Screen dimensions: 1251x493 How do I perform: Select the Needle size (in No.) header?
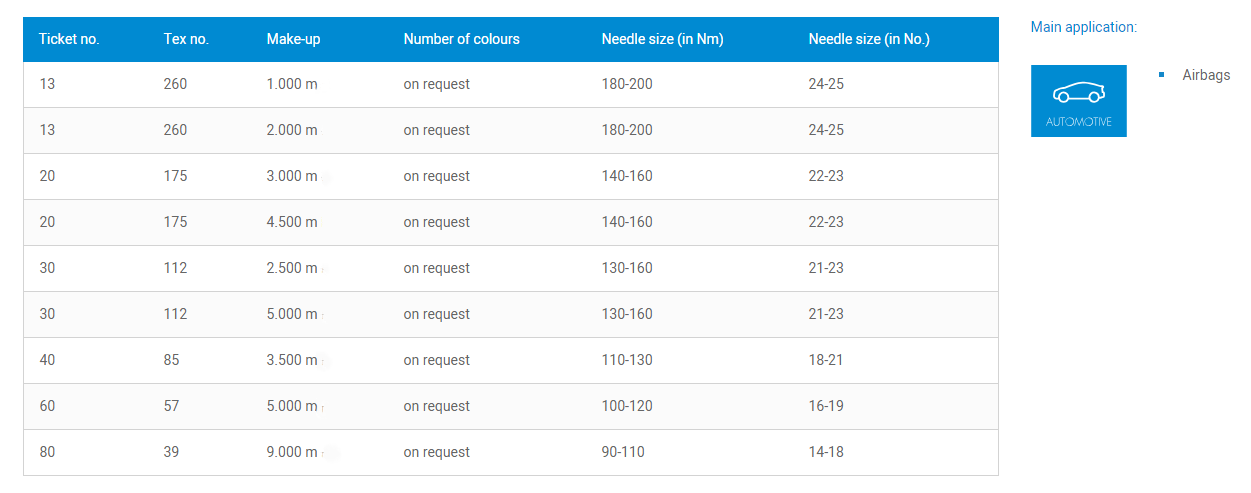(869, 40)
